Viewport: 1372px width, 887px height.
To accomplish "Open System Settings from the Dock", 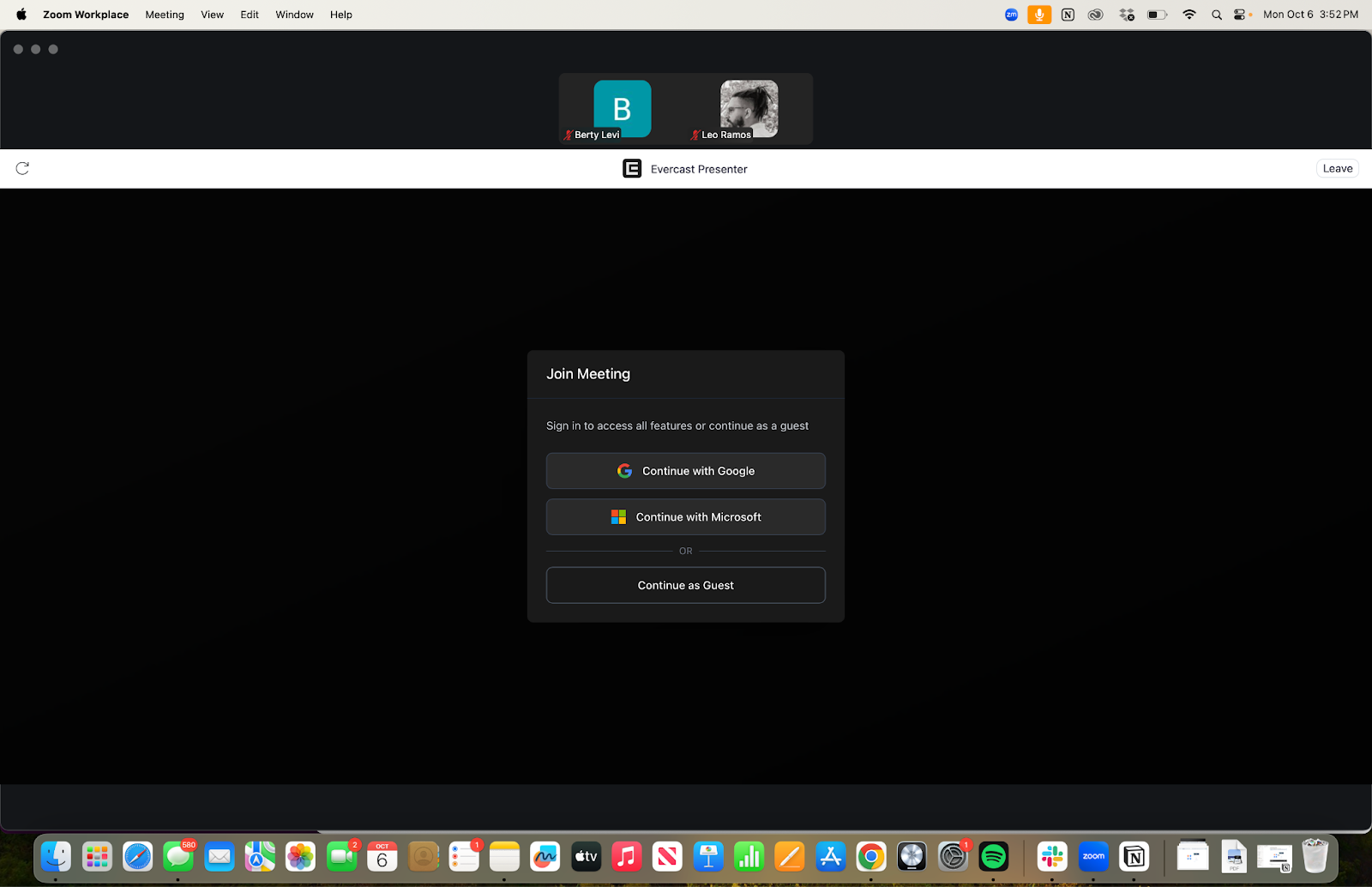I will coord(953,856).
